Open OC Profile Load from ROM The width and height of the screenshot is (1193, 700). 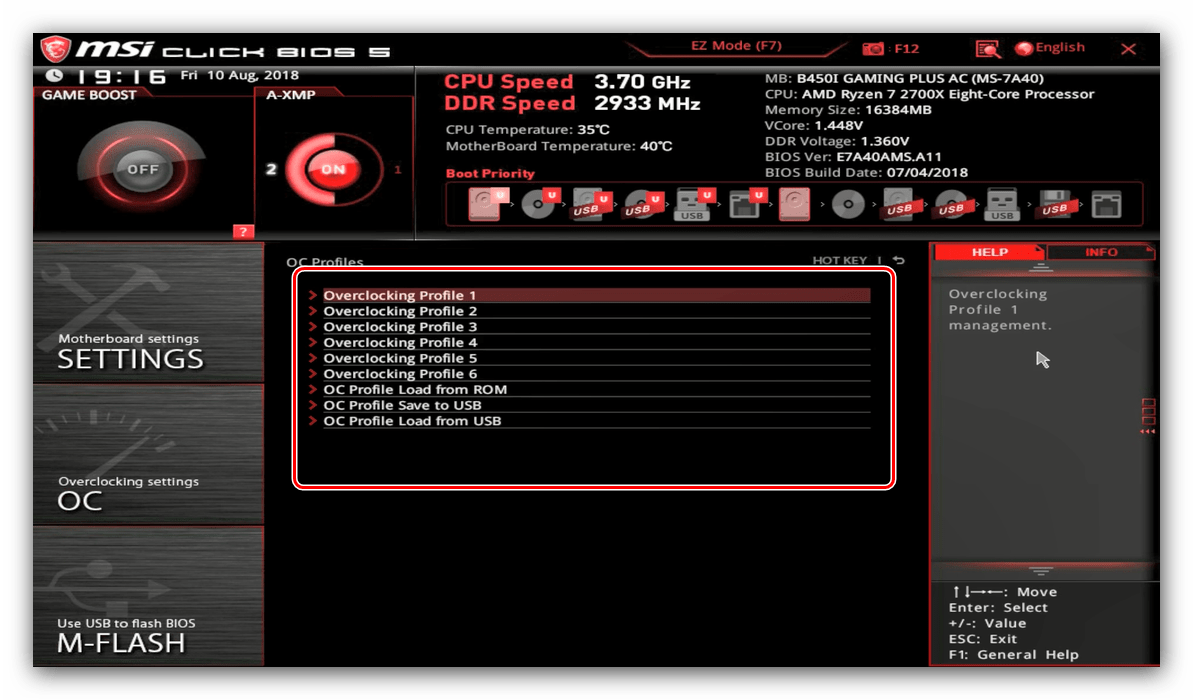click(x=414, y=390)
